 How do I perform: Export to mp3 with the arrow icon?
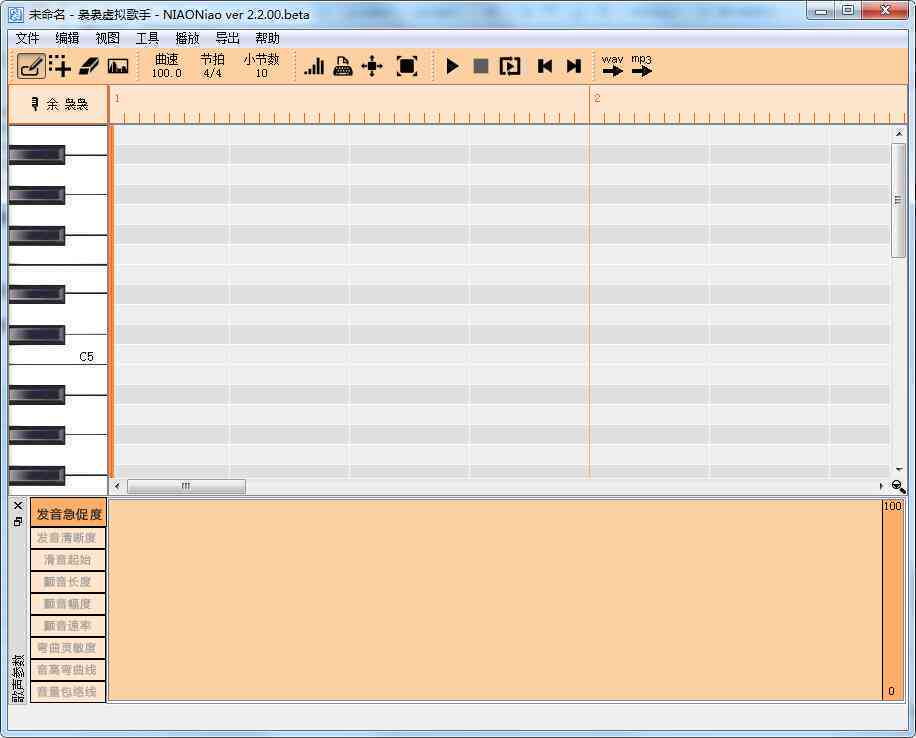click(x=641, y=66)
